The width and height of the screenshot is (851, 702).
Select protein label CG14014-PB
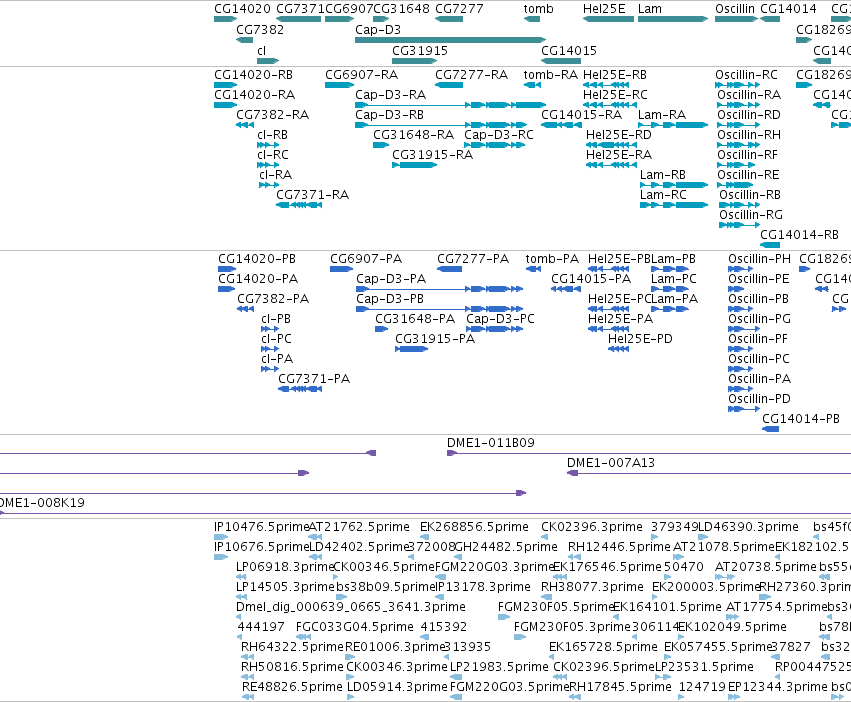[801, 419]
